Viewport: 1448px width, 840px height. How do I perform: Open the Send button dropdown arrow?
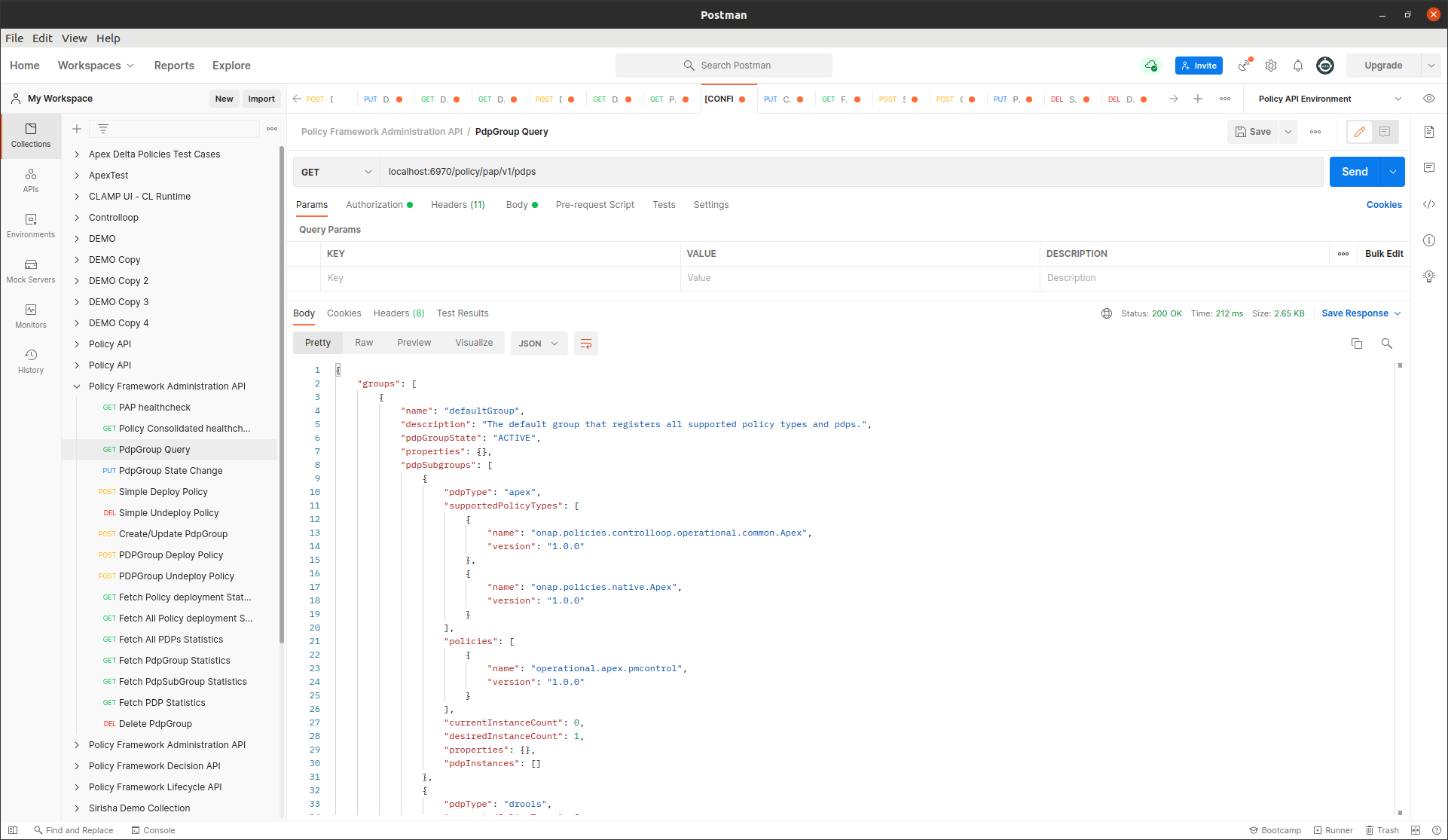1393,172
